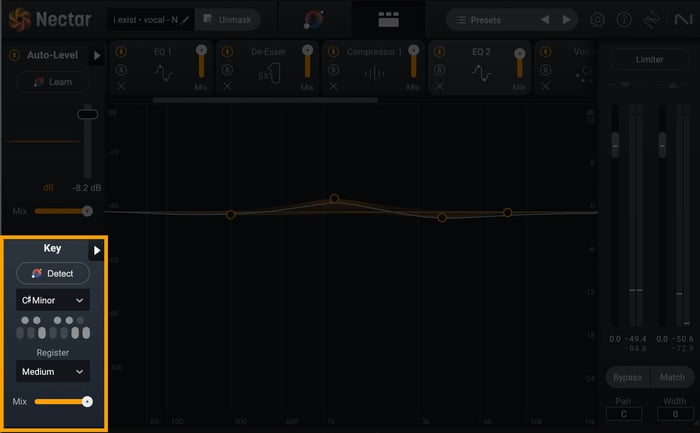This screenshot has width=700, height=433.
Task: Go to the previous preset with the left arrow
Action: [545, 20]
